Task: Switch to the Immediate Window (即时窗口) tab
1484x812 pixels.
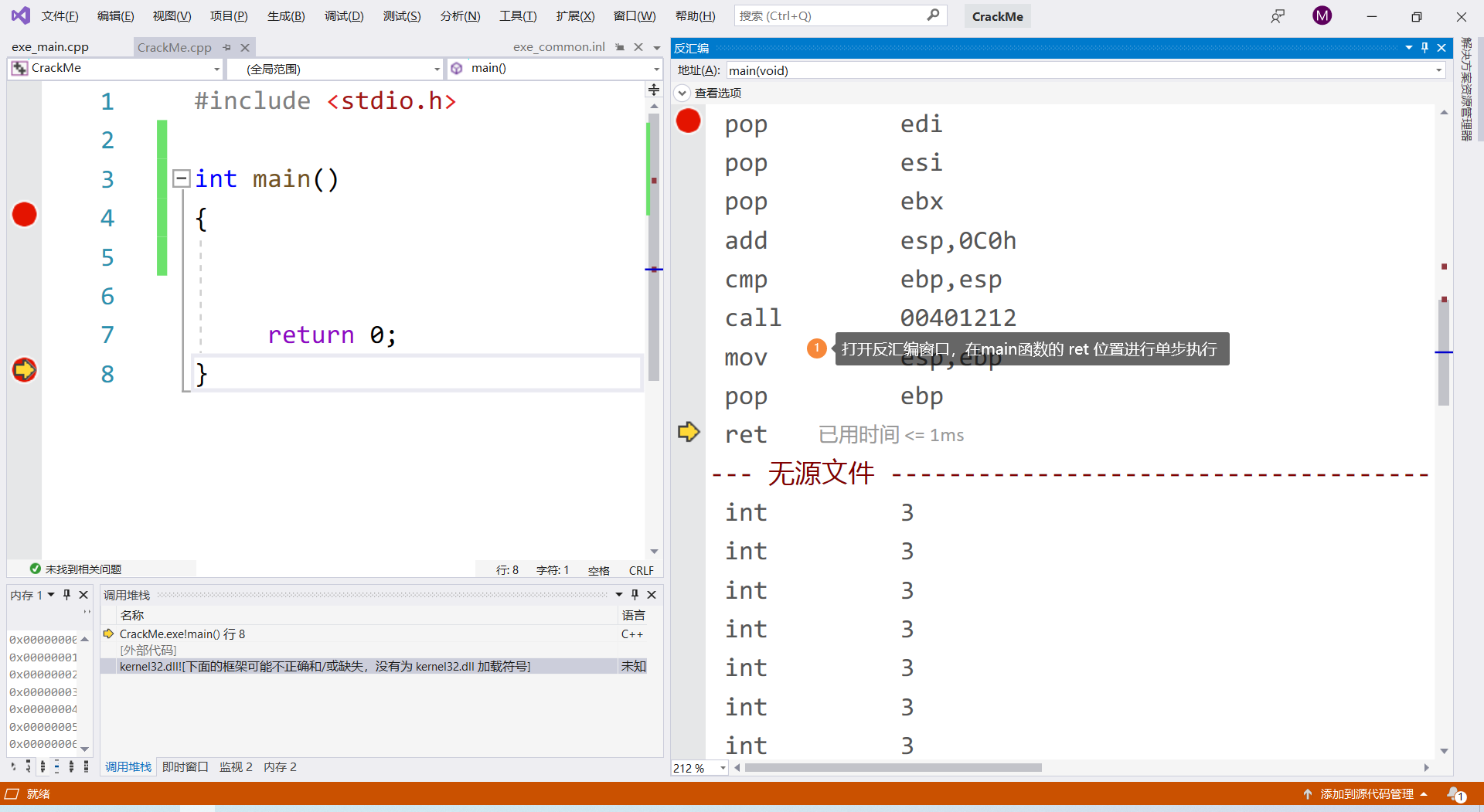Action: [x=185, y=767]
